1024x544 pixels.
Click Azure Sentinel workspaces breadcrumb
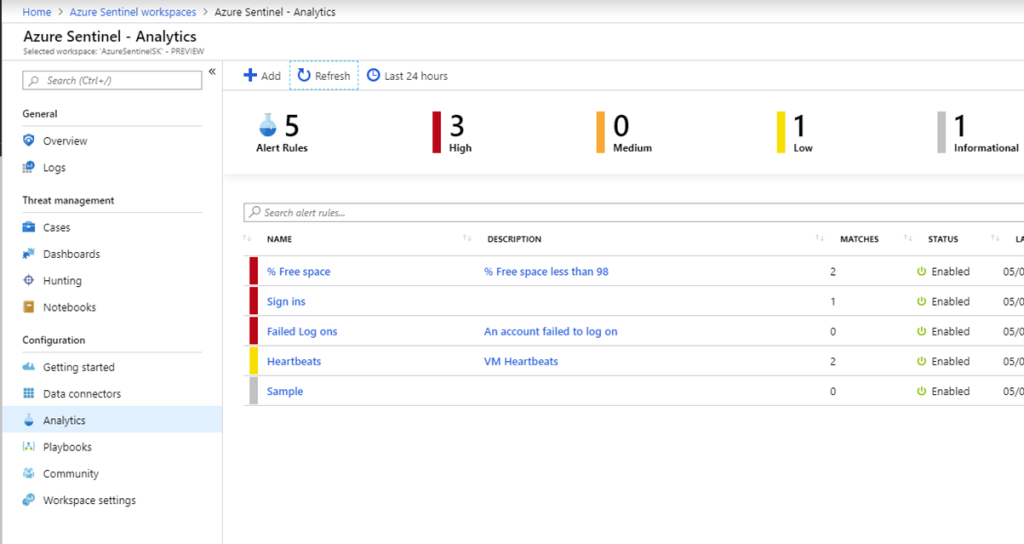(x=133, y=12)
